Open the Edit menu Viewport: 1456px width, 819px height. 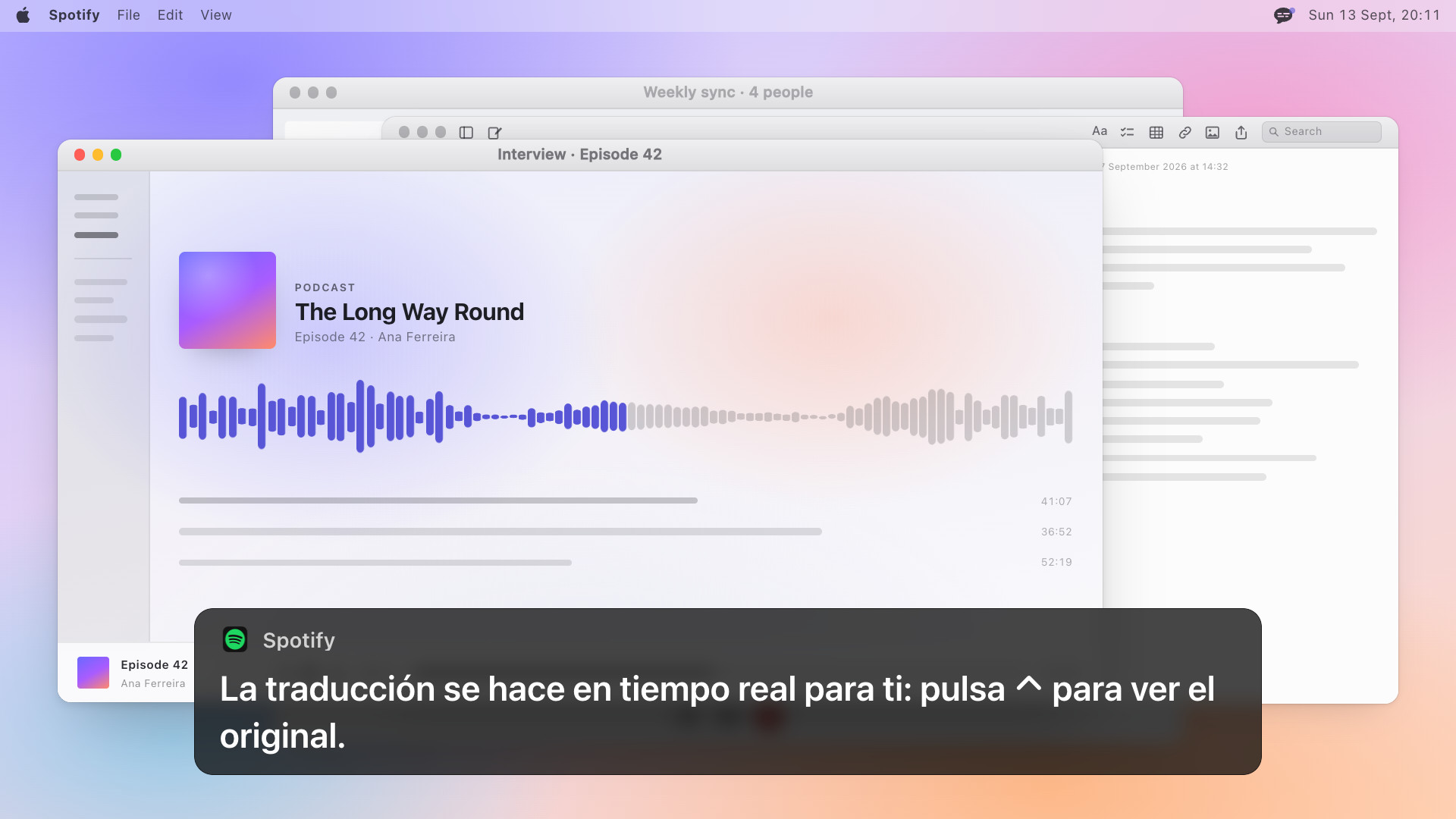170,15
